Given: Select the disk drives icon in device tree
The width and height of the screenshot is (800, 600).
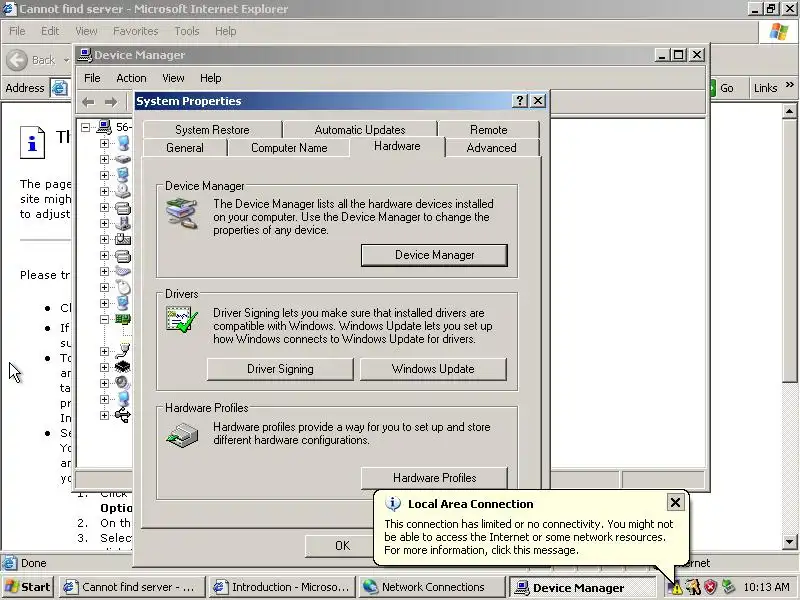Looking at the screenshot, I should click(x=122, y=159).
